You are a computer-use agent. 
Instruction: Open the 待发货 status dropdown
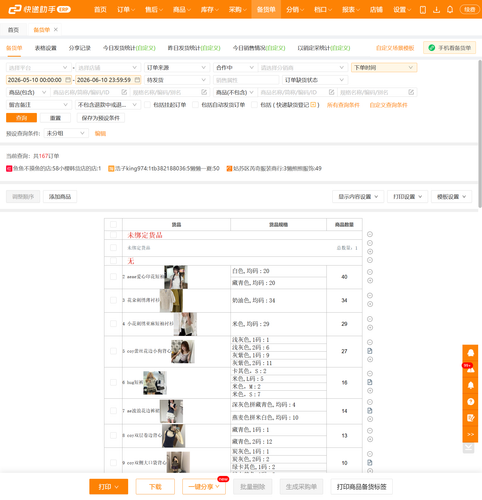tap(177, 80)
